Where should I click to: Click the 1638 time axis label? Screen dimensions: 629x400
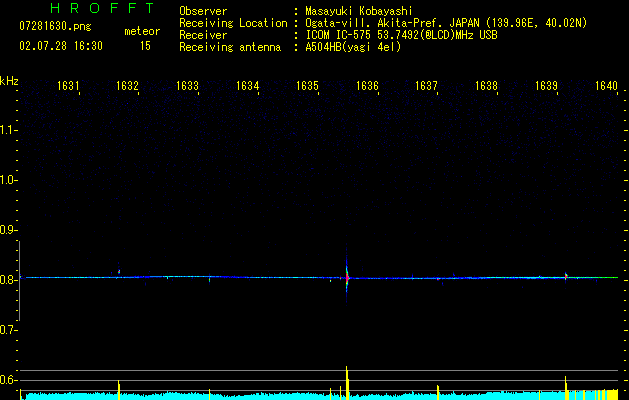pyautogui.click(x=487, y=85)
